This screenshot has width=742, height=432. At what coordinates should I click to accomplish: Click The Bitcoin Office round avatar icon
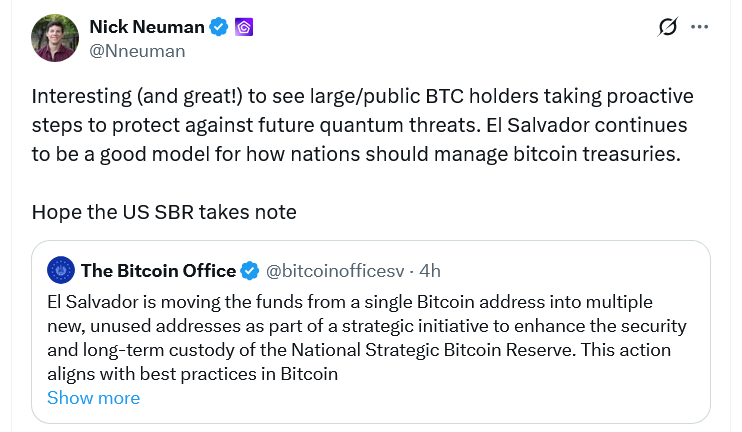(61, 270)
